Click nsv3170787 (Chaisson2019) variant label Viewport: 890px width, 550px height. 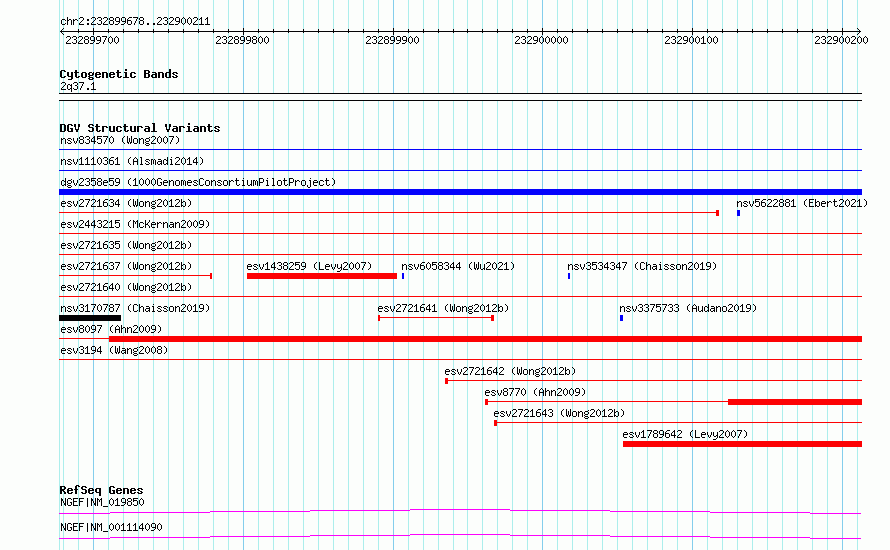(x=135, y=308)
